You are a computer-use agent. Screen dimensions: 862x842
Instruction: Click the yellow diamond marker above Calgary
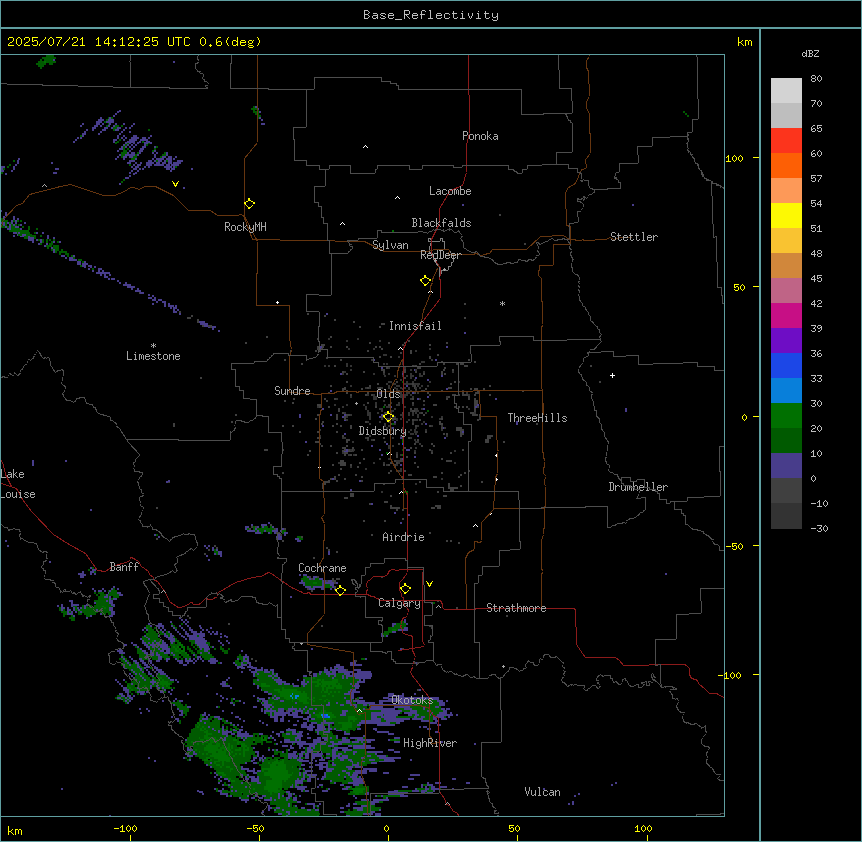(405, 589)
